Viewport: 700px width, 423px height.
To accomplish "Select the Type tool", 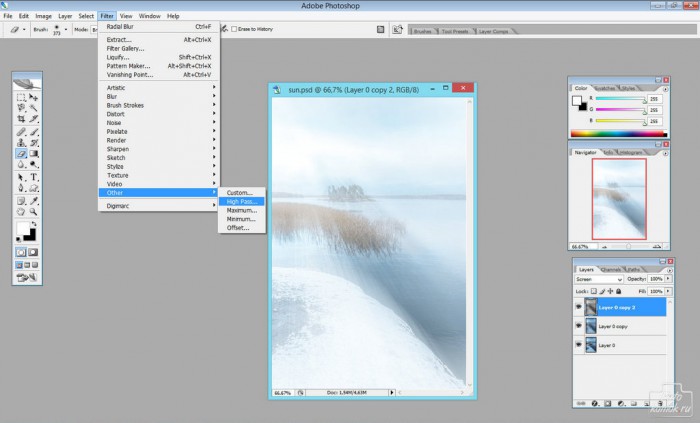I will (x=33, y=177).
